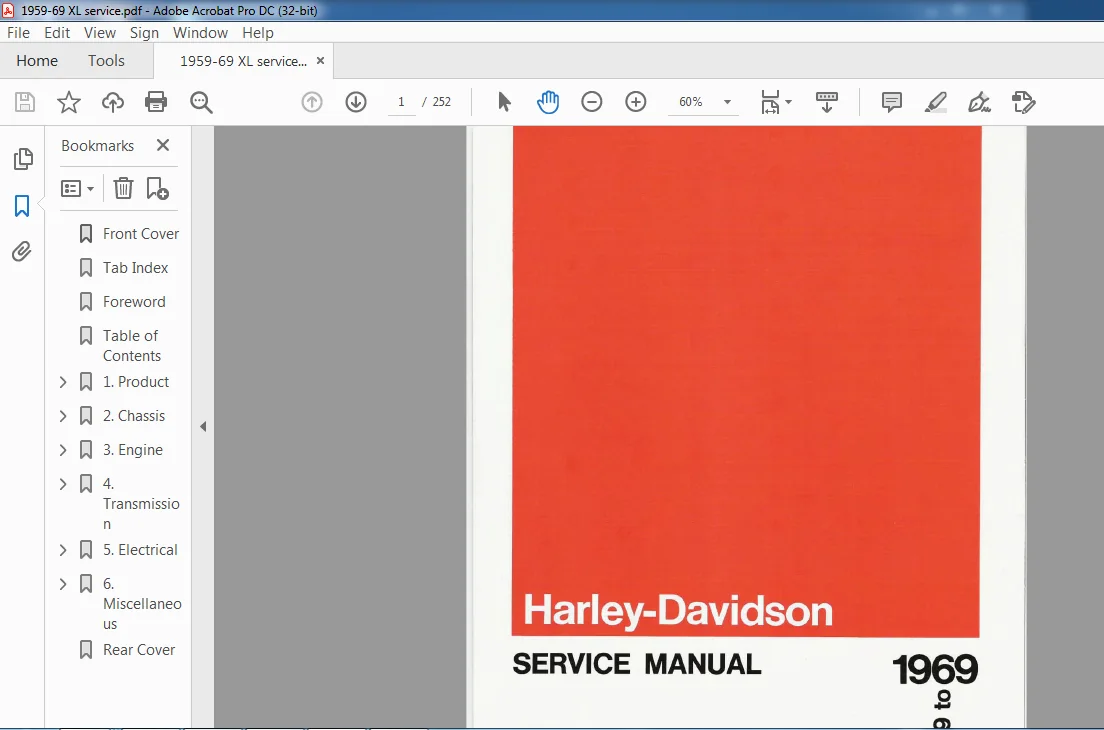Click the 60% zoom value field

pyautogui.click(x=691, y=102)
